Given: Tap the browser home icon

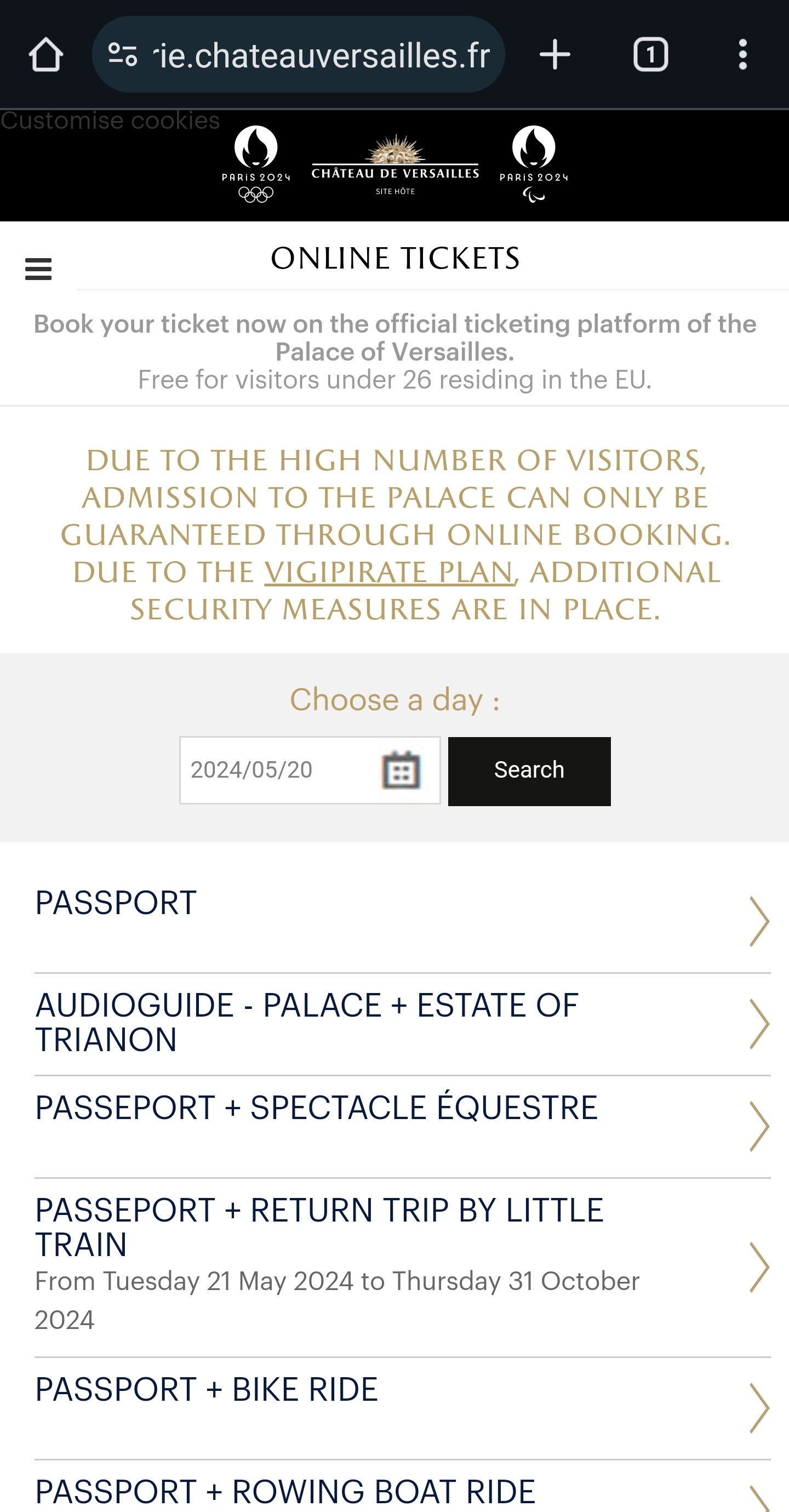Looking at the screenshot, I should pos(46,55).
